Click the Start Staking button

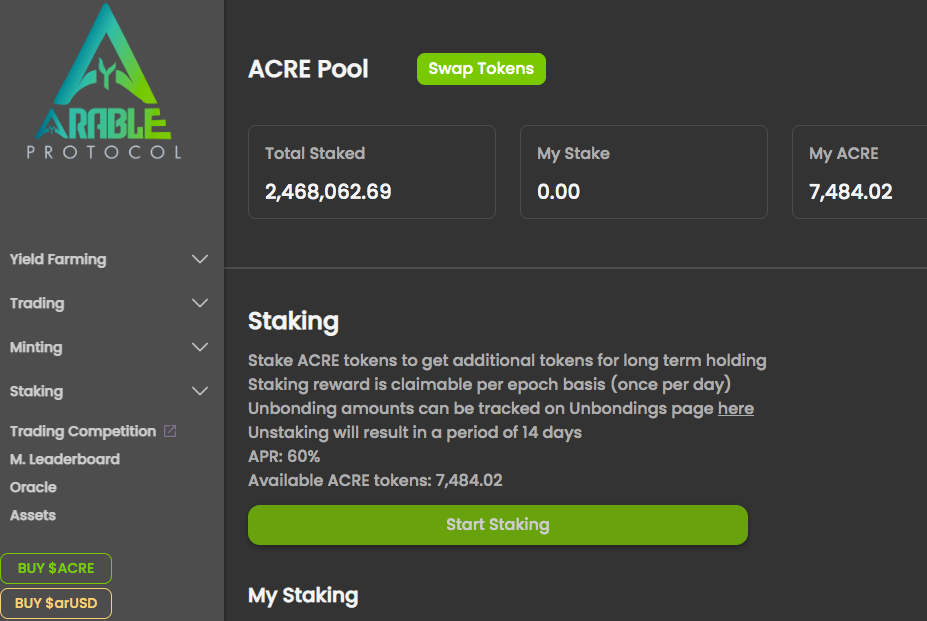[498, 525]
